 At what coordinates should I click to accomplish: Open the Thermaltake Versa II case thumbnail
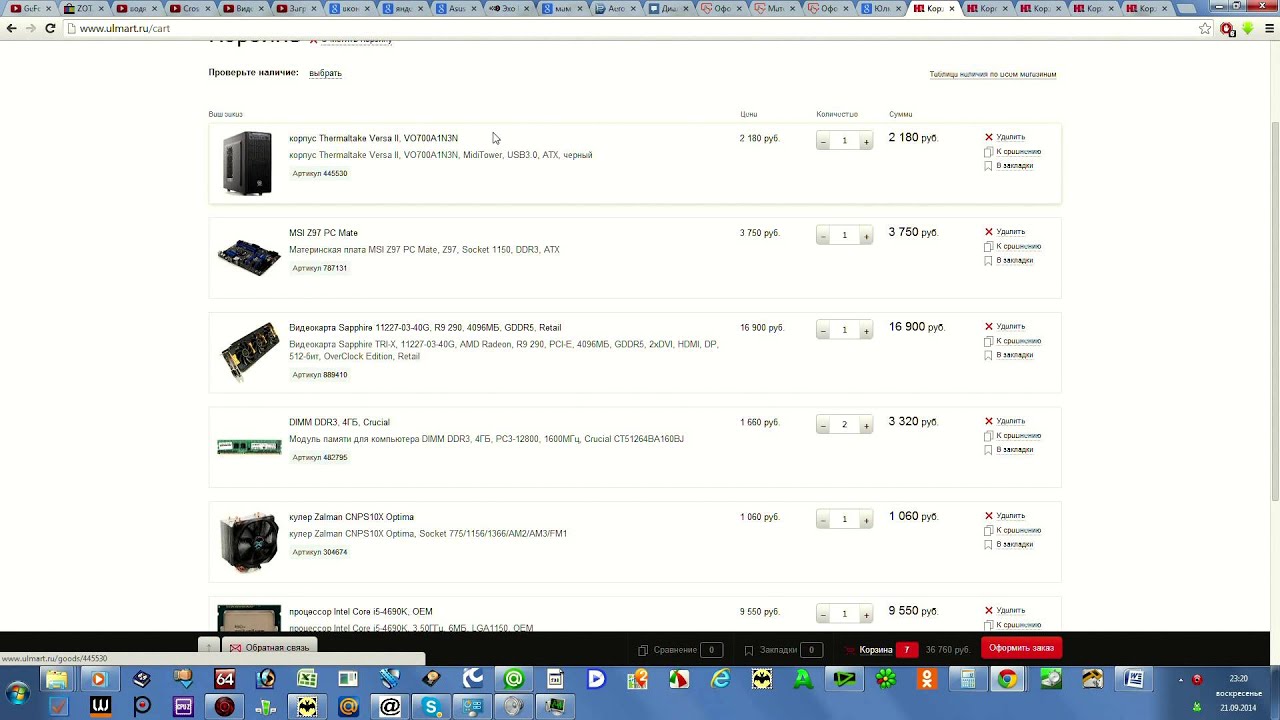pos(248,162)
